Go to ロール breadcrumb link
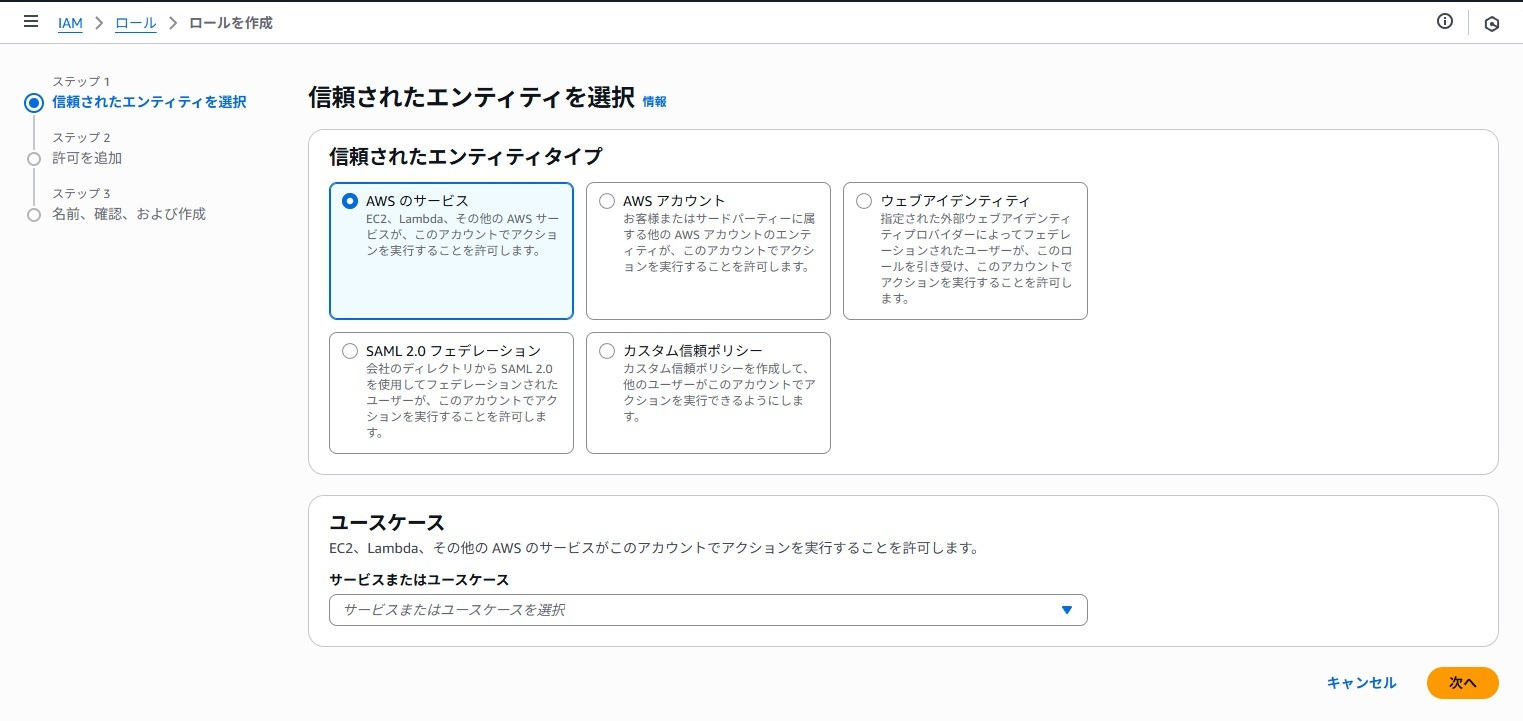This screenshot has width=1523, height=721. tap(135, 23)
